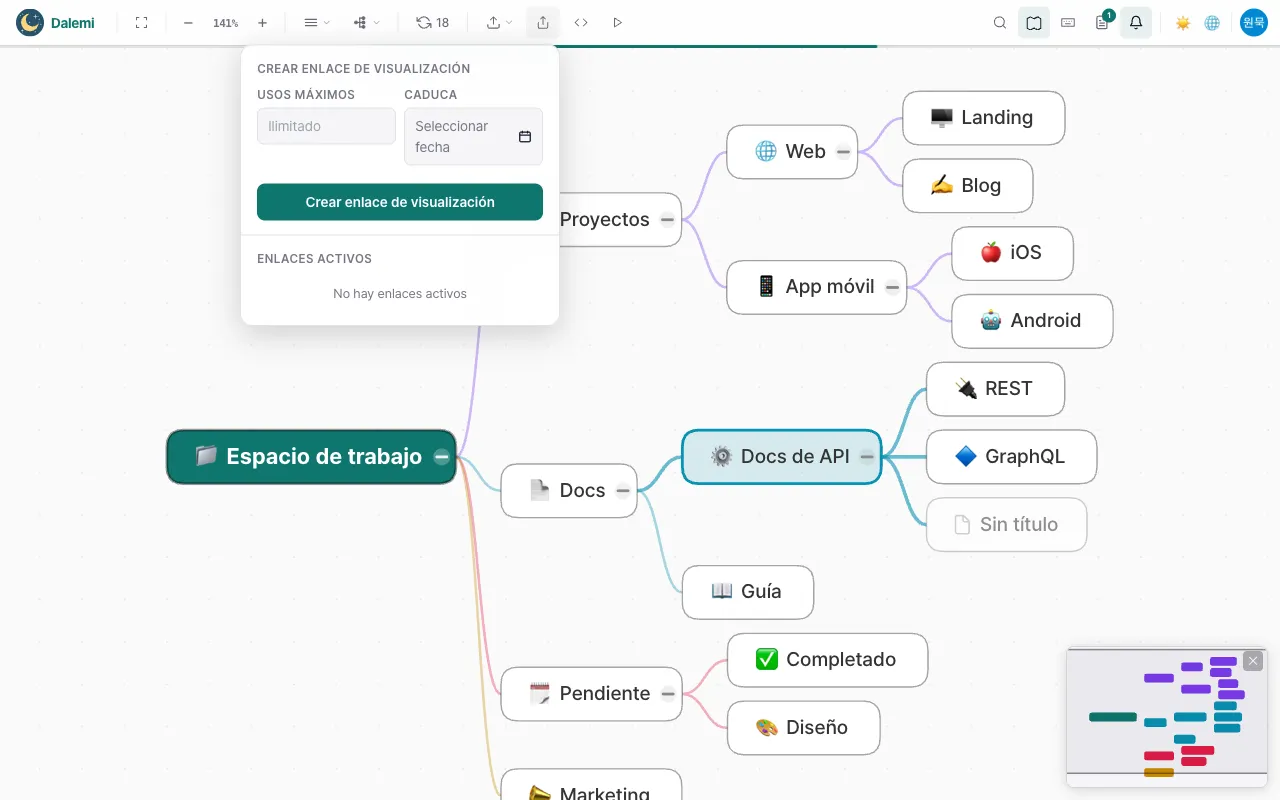This screenshot has width=1280, height=800.
Task: Click Crear enlace de visualización button
Action: tap(400, 202)
